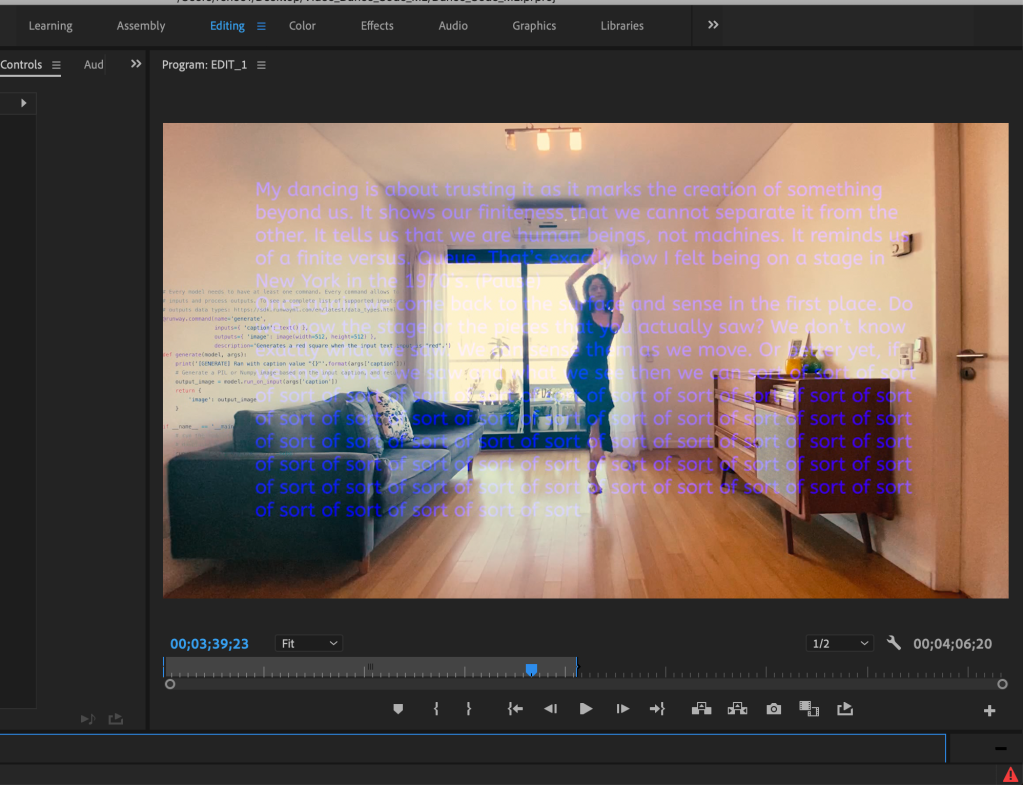Click the current timecode 00;03;39;23
Screen dimensions: 1023x785
coord(209,644)
